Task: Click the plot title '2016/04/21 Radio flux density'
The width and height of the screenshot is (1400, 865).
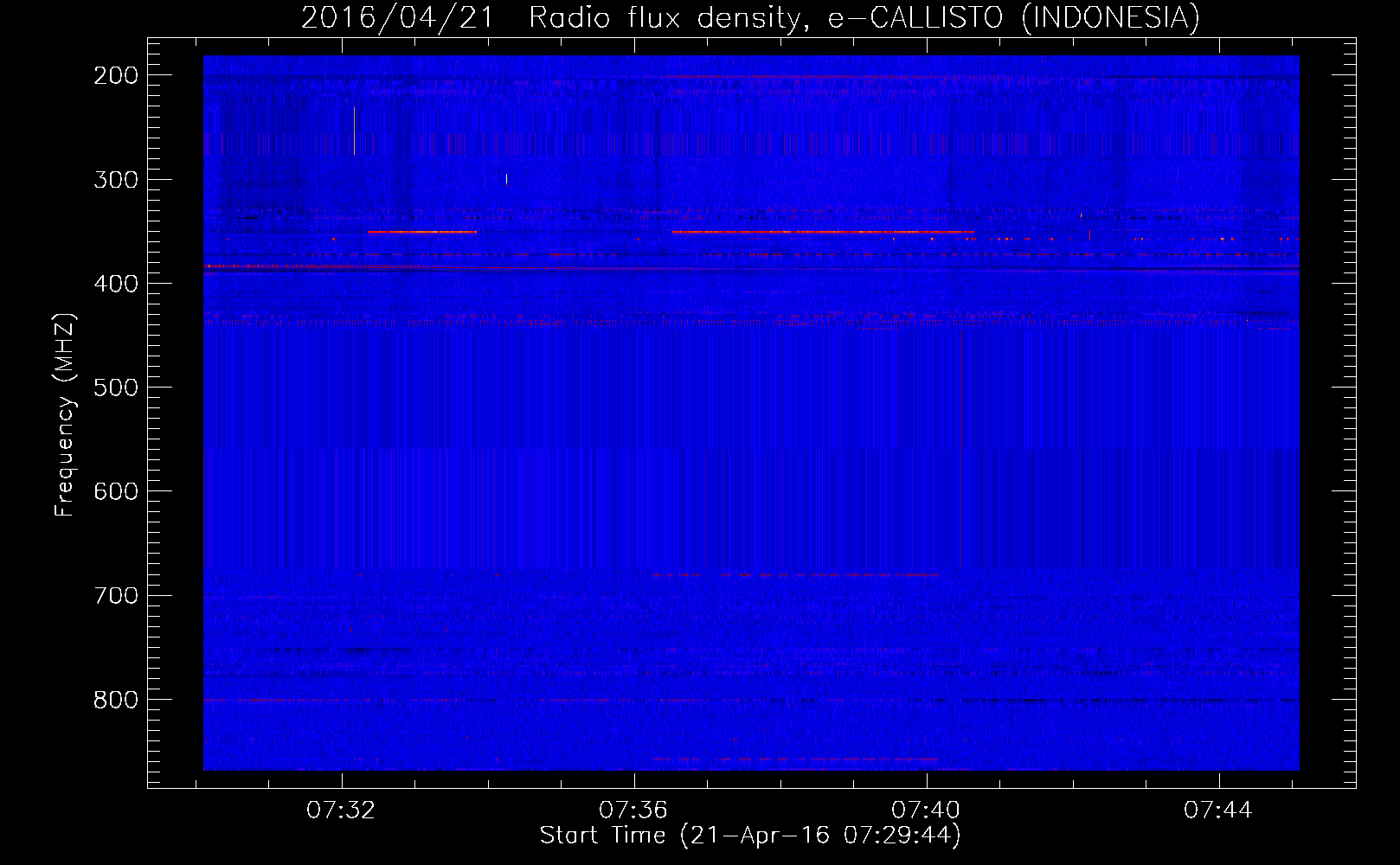Action: point(750,17)
